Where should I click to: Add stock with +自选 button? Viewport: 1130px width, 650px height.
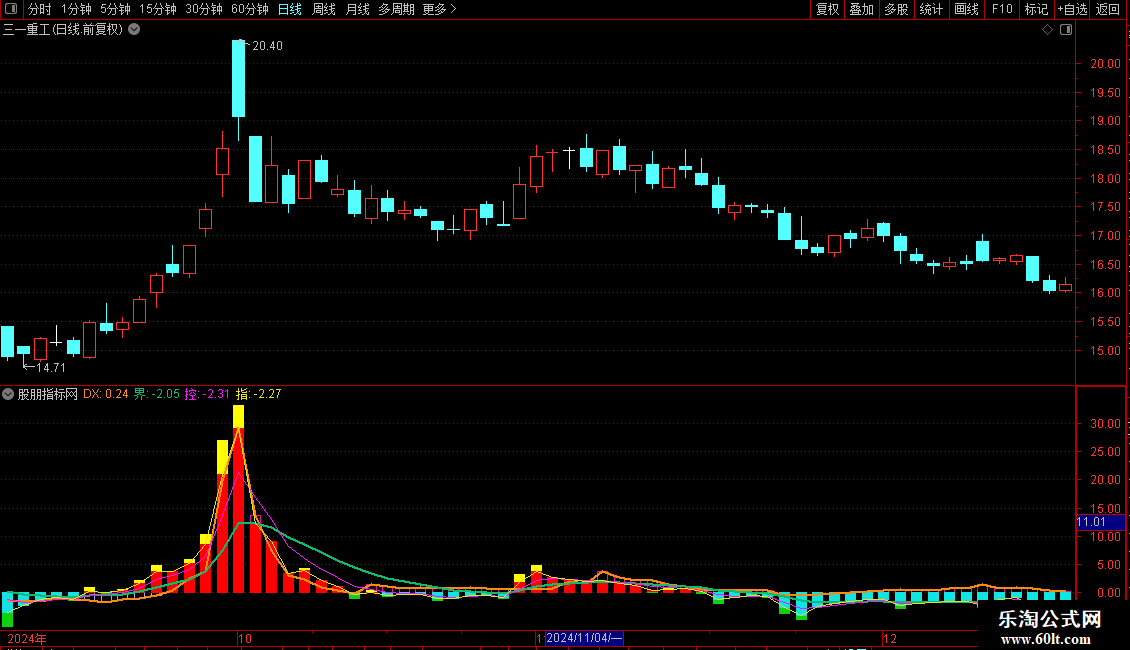point(1072,9)
